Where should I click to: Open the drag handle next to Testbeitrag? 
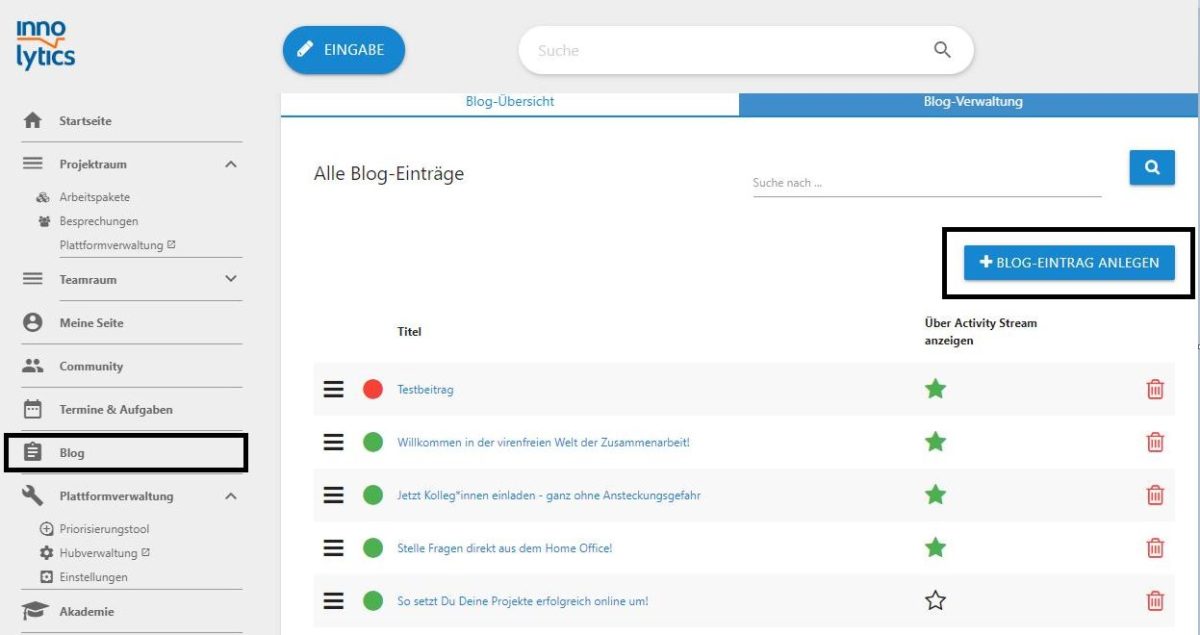click(x=333, y=388)
